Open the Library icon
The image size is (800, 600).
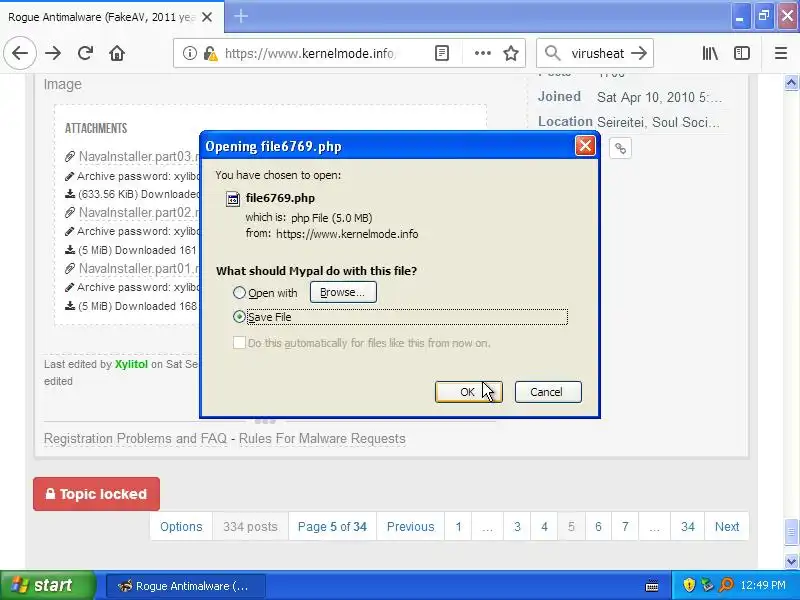[x=710, y=53]
